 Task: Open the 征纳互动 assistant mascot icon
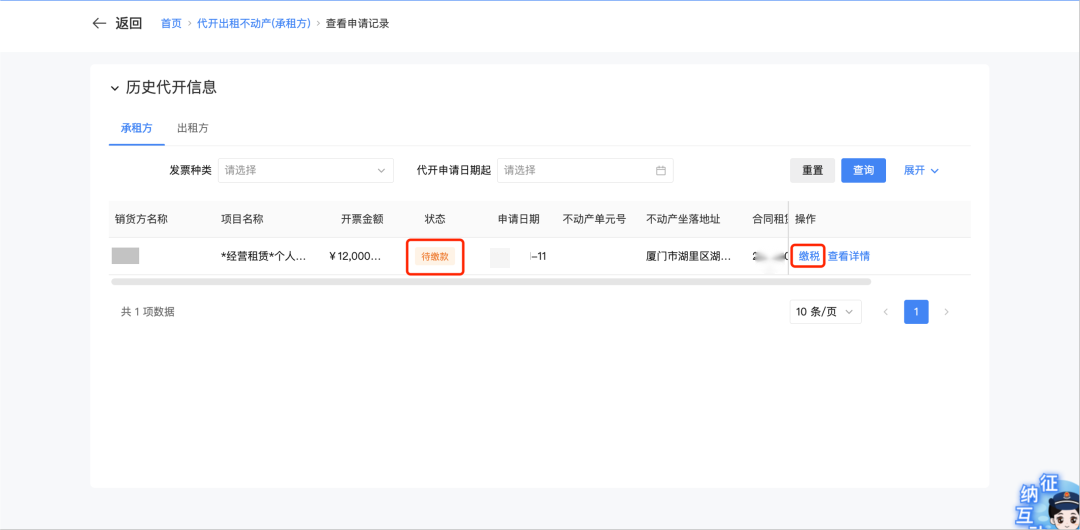click(x=1049, y=501)
